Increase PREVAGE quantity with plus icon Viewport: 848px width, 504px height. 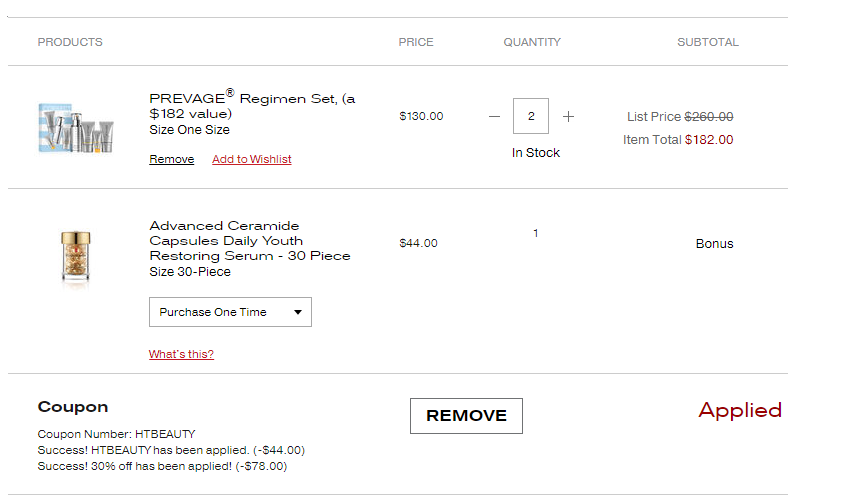pos(568,116)
